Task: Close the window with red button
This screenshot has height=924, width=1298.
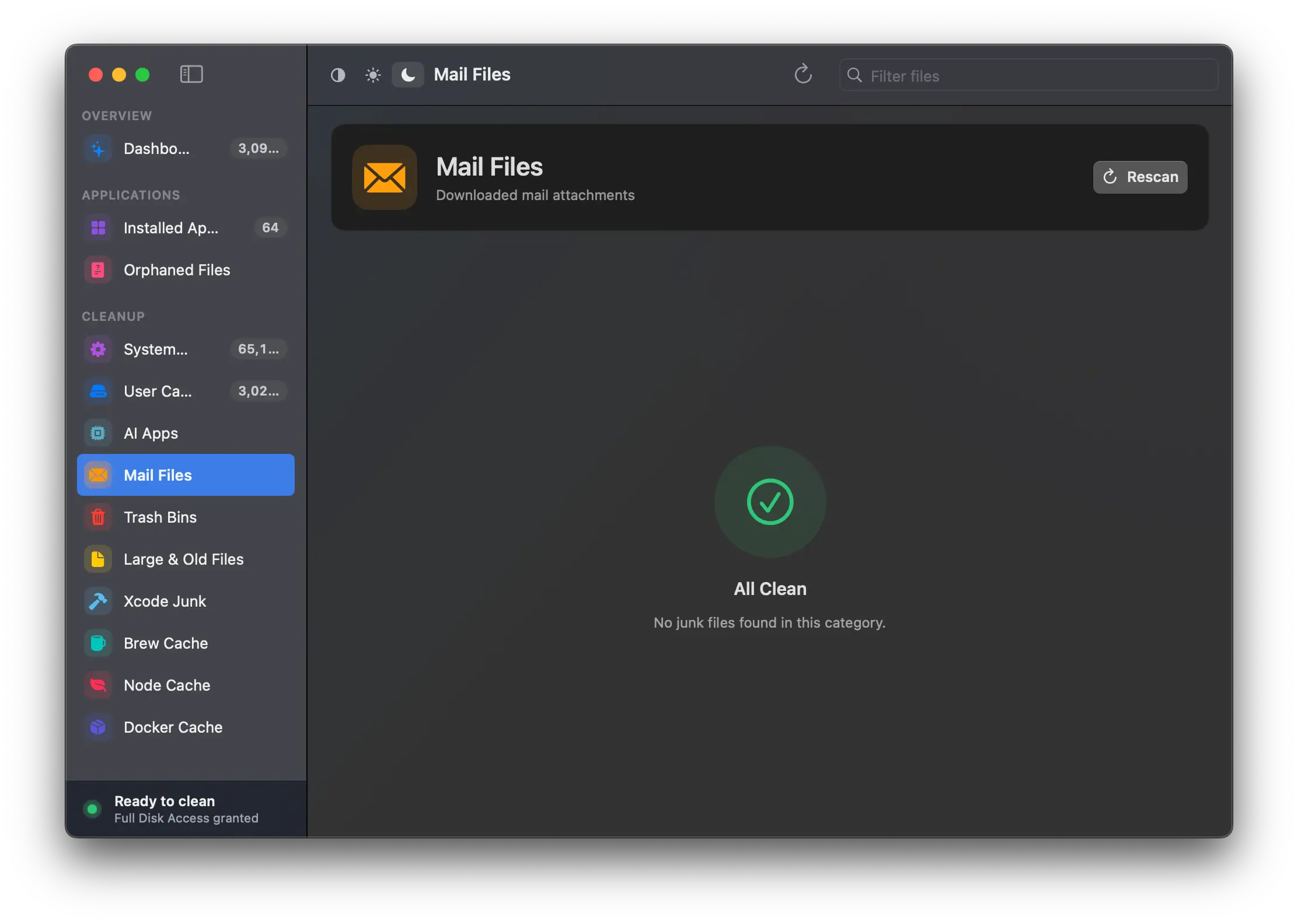Action: [96, 75]
